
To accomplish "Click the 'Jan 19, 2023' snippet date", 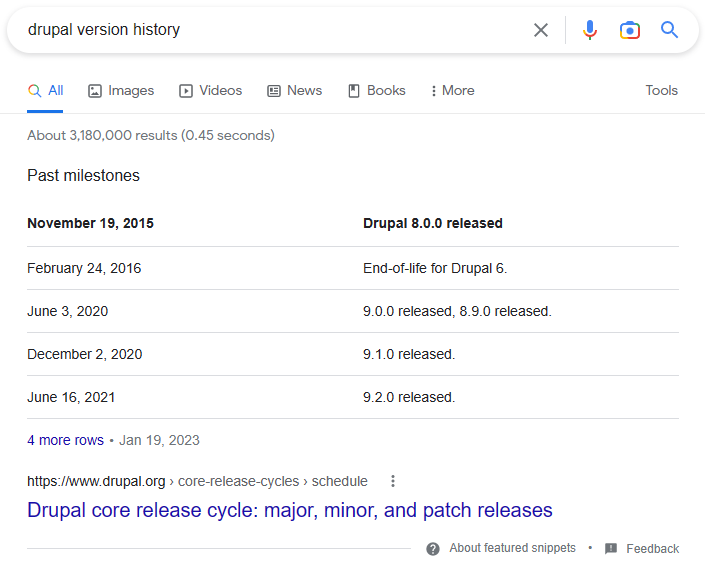I will [x=159, y=440].
